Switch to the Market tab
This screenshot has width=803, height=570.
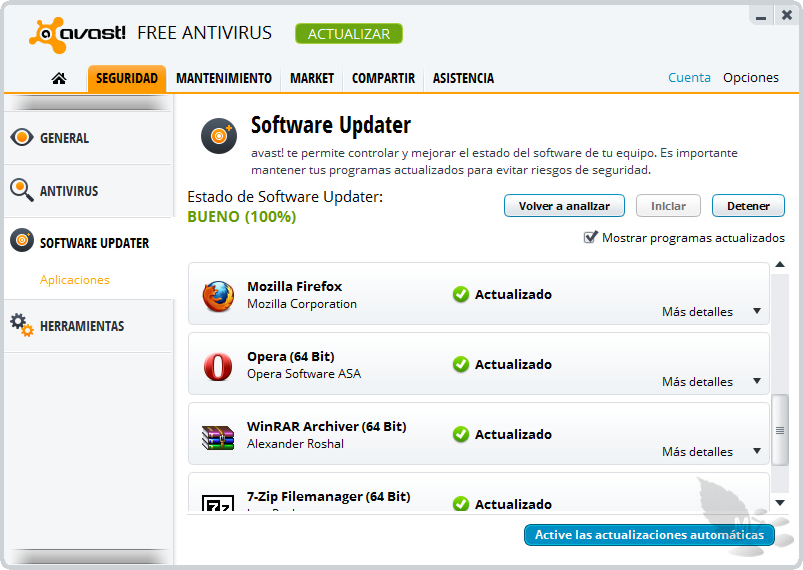[312, 78]
